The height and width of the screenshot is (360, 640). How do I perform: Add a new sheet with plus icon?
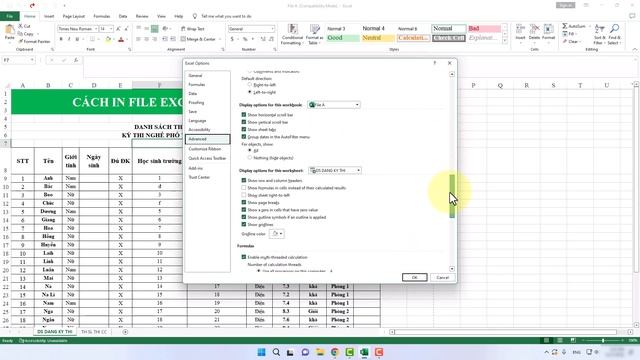click(x=125, y=332)
